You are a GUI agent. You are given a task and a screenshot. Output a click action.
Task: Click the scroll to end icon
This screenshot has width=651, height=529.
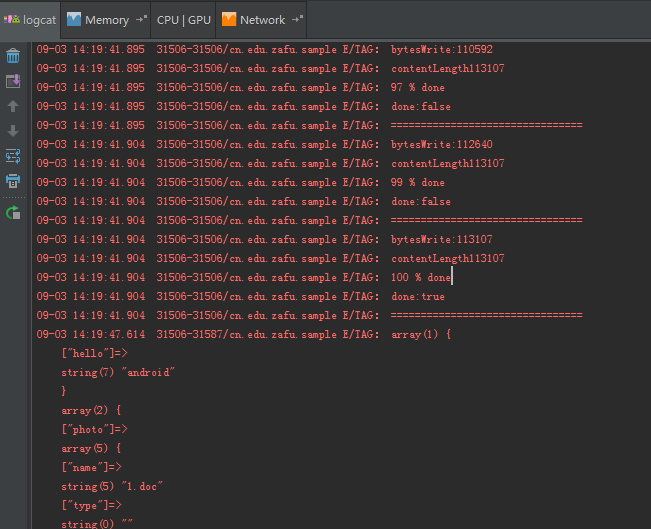[13, 81]
